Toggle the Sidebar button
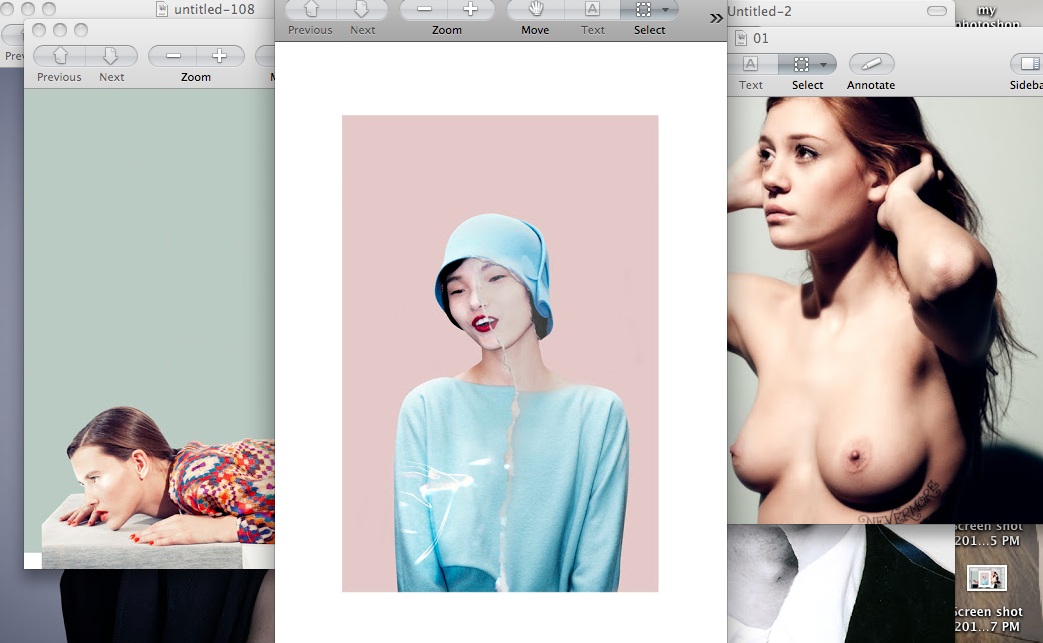1043x643 pixels. coord(1028,64)
